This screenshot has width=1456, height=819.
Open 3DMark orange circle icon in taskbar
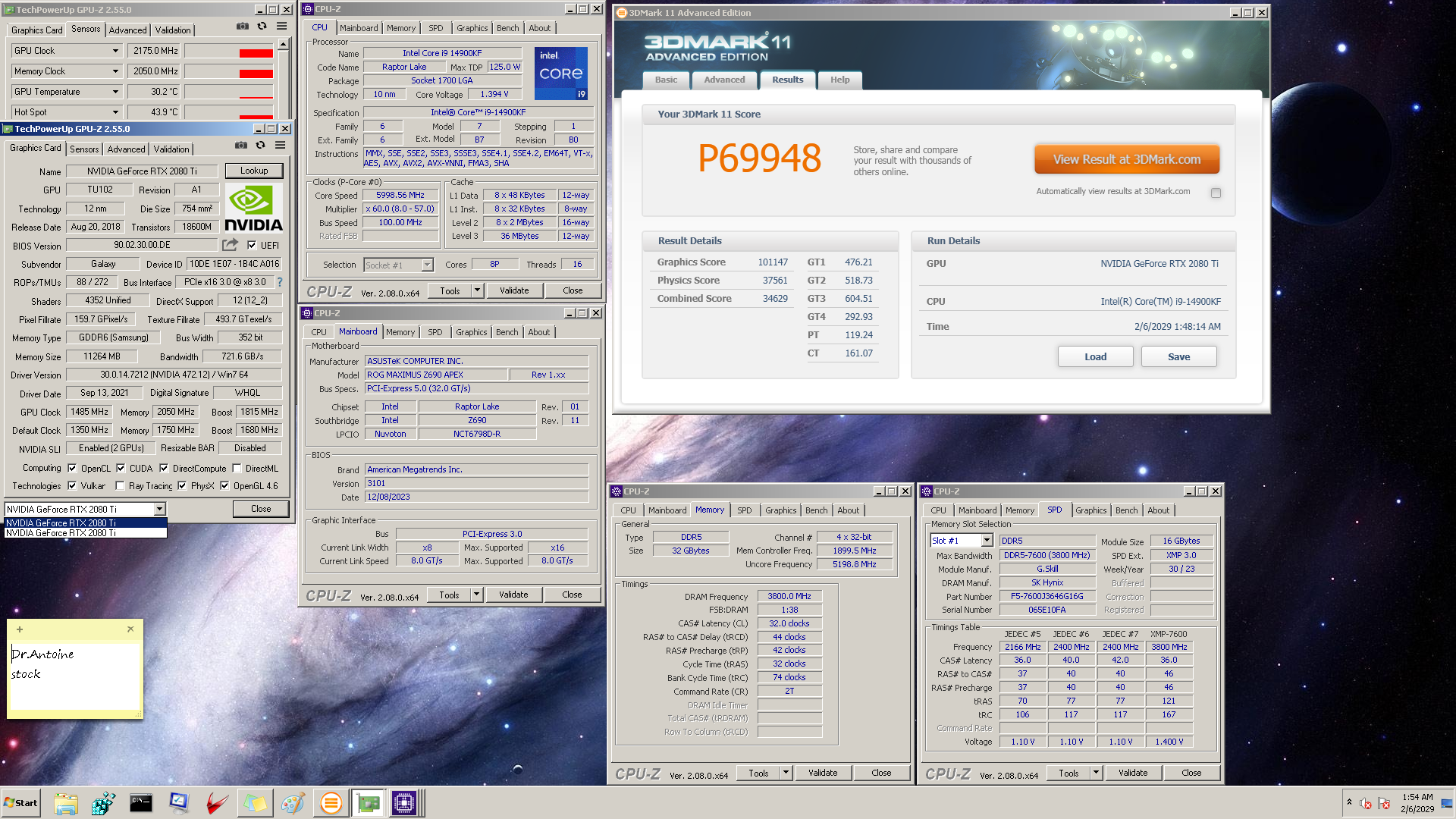point(331,803)
